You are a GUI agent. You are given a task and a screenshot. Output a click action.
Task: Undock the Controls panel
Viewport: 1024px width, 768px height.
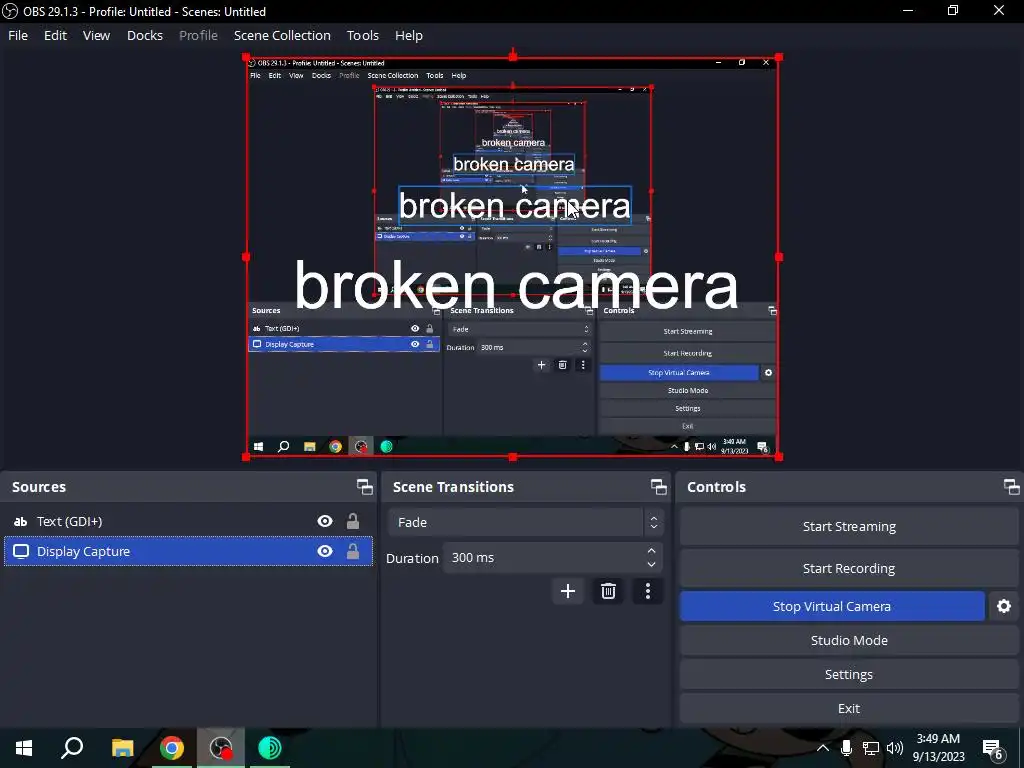click(1011, 487)
